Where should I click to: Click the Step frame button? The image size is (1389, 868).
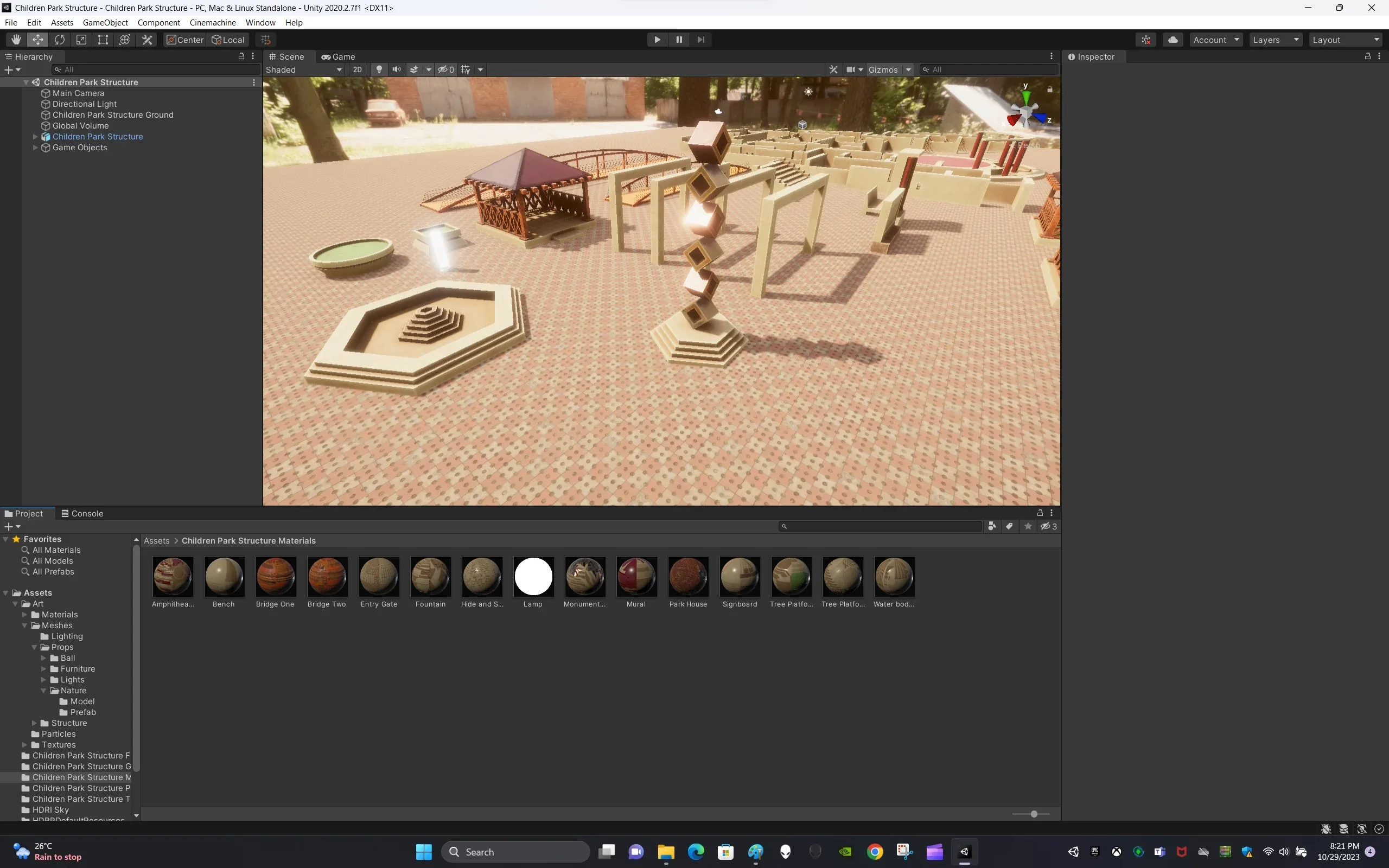click(x=701, y=40)
